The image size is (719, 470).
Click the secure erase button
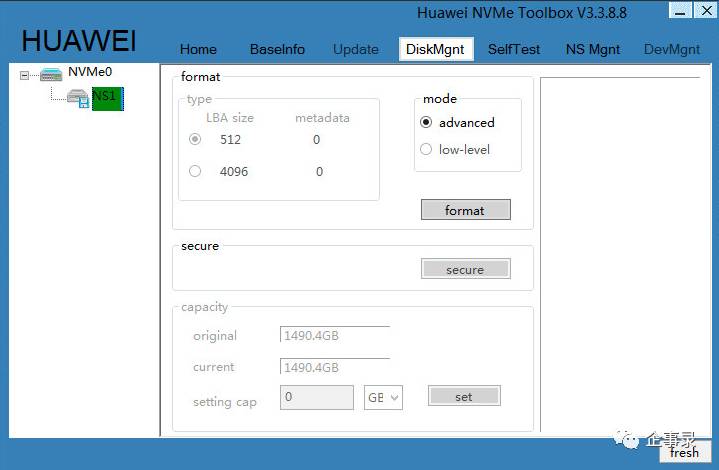tap(465, 269)
